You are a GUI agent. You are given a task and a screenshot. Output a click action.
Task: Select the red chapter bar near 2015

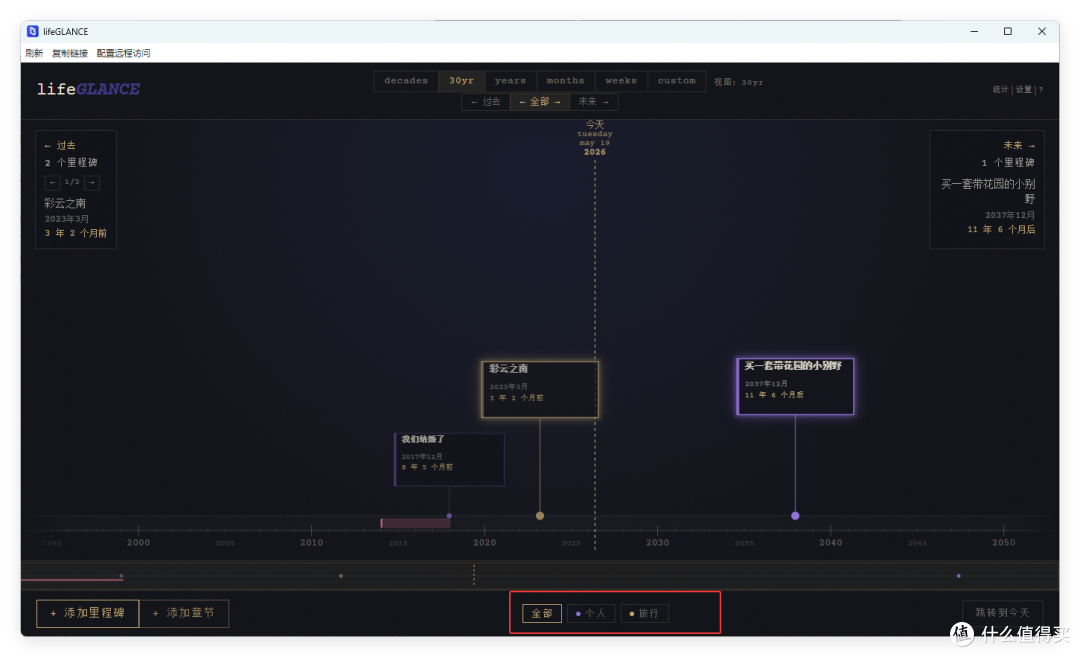click(x=415, y=523)
